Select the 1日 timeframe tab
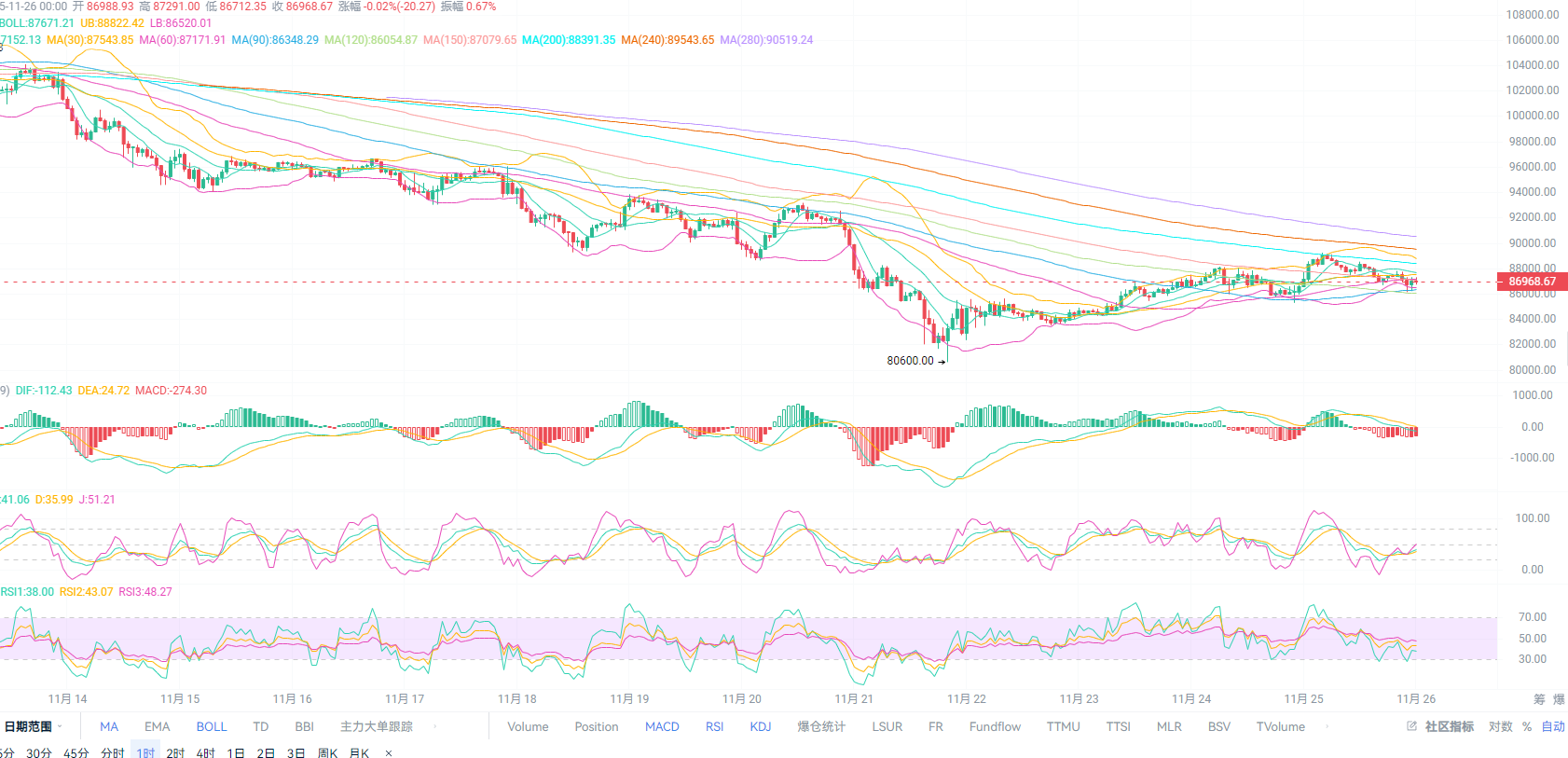Viewport: 1568px width, 758px height. [236, 753]
